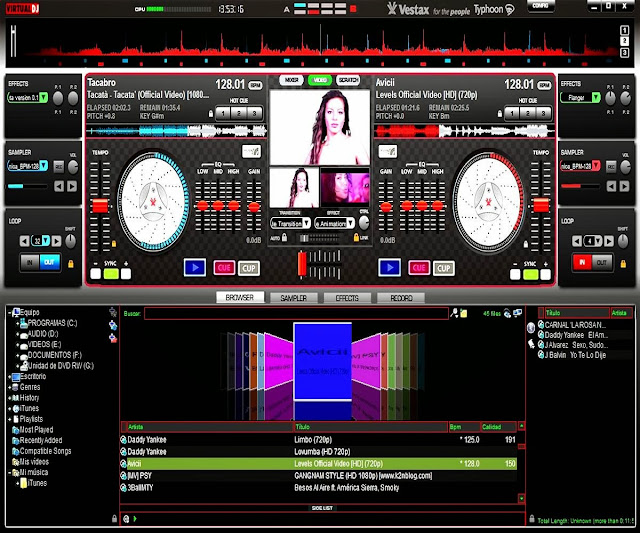Open right sampler sample dropdown
Image resolution: width=640 pixels, height=533 pixels.
coord(596,166)
